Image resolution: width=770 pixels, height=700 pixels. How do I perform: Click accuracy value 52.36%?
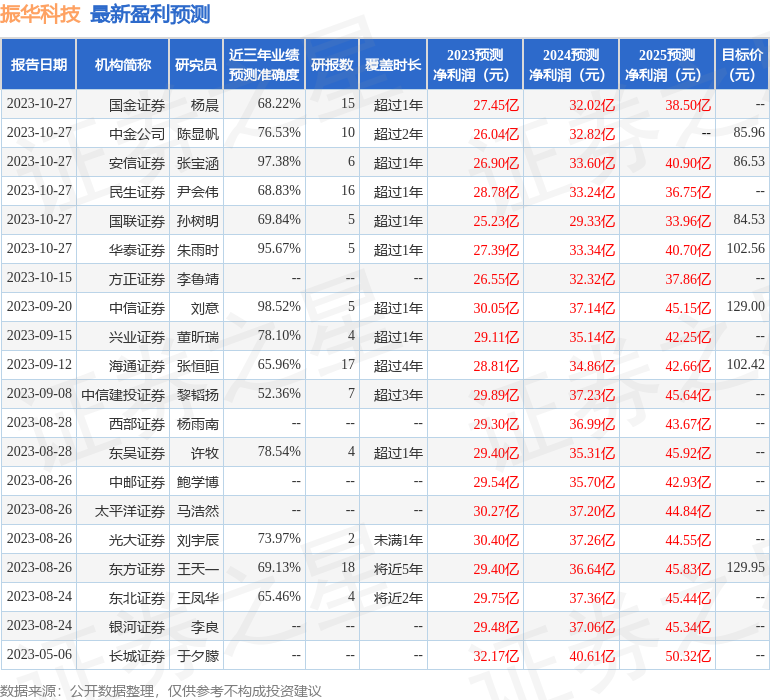pos(279,393)
